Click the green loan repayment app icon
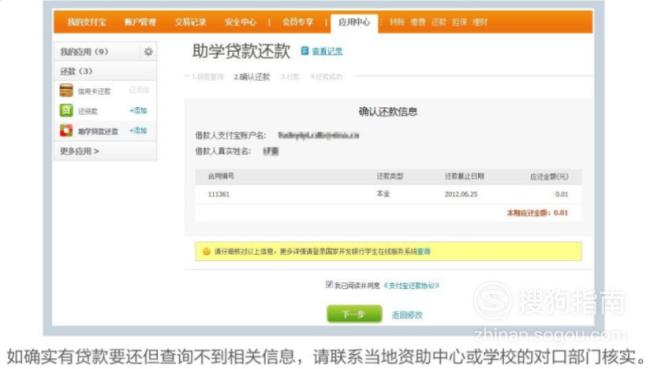The image size is (650, 369). (x=66, y=110)
